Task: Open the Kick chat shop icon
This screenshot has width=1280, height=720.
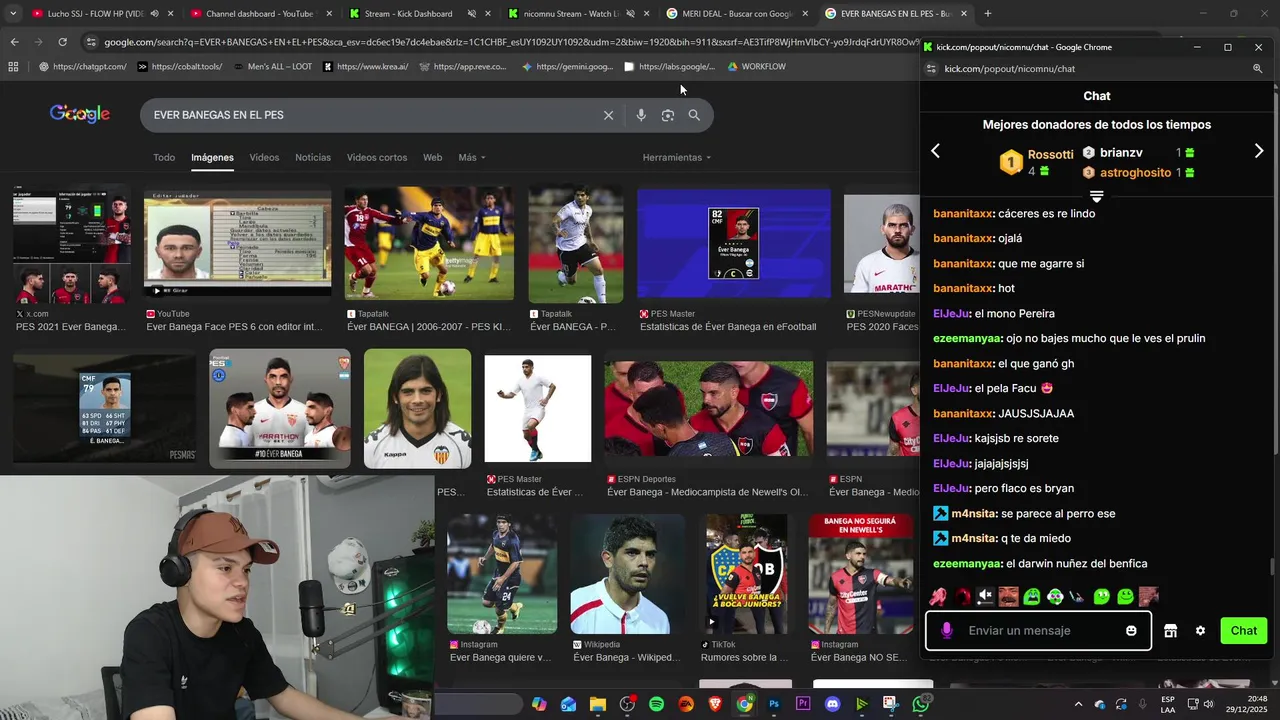Action: (1170, 631)
